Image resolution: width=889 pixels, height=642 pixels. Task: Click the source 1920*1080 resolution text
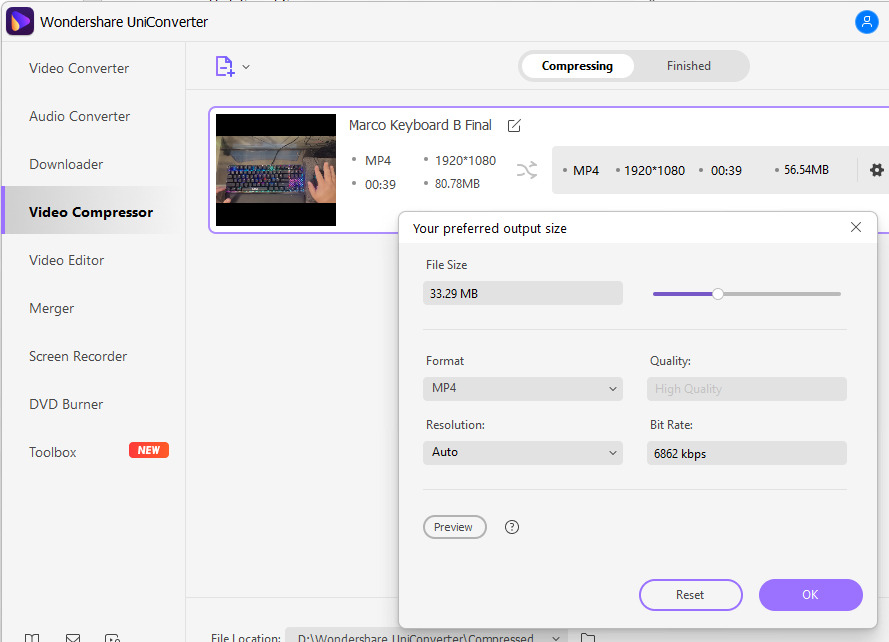point(465,160)
